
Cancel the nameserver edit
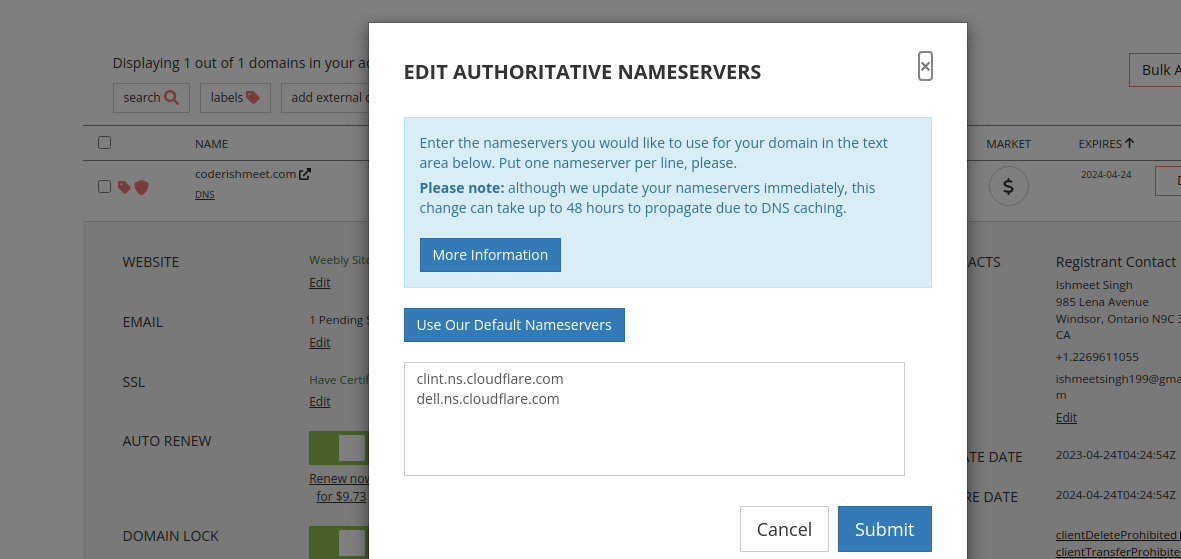tap(784, 529)
